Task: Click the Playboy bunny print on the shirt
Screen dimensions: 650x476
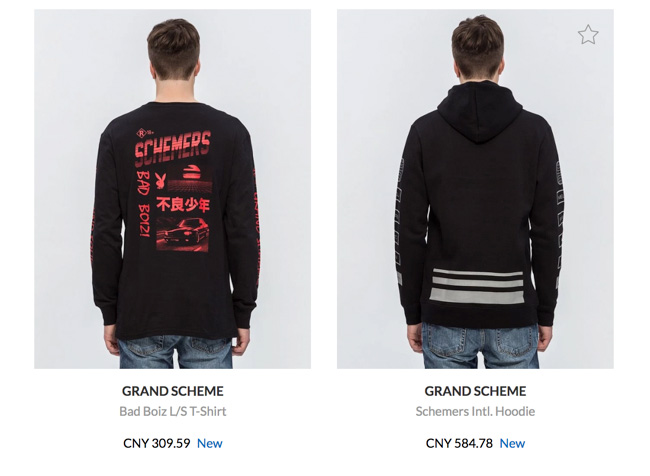Action: point(160,181)
